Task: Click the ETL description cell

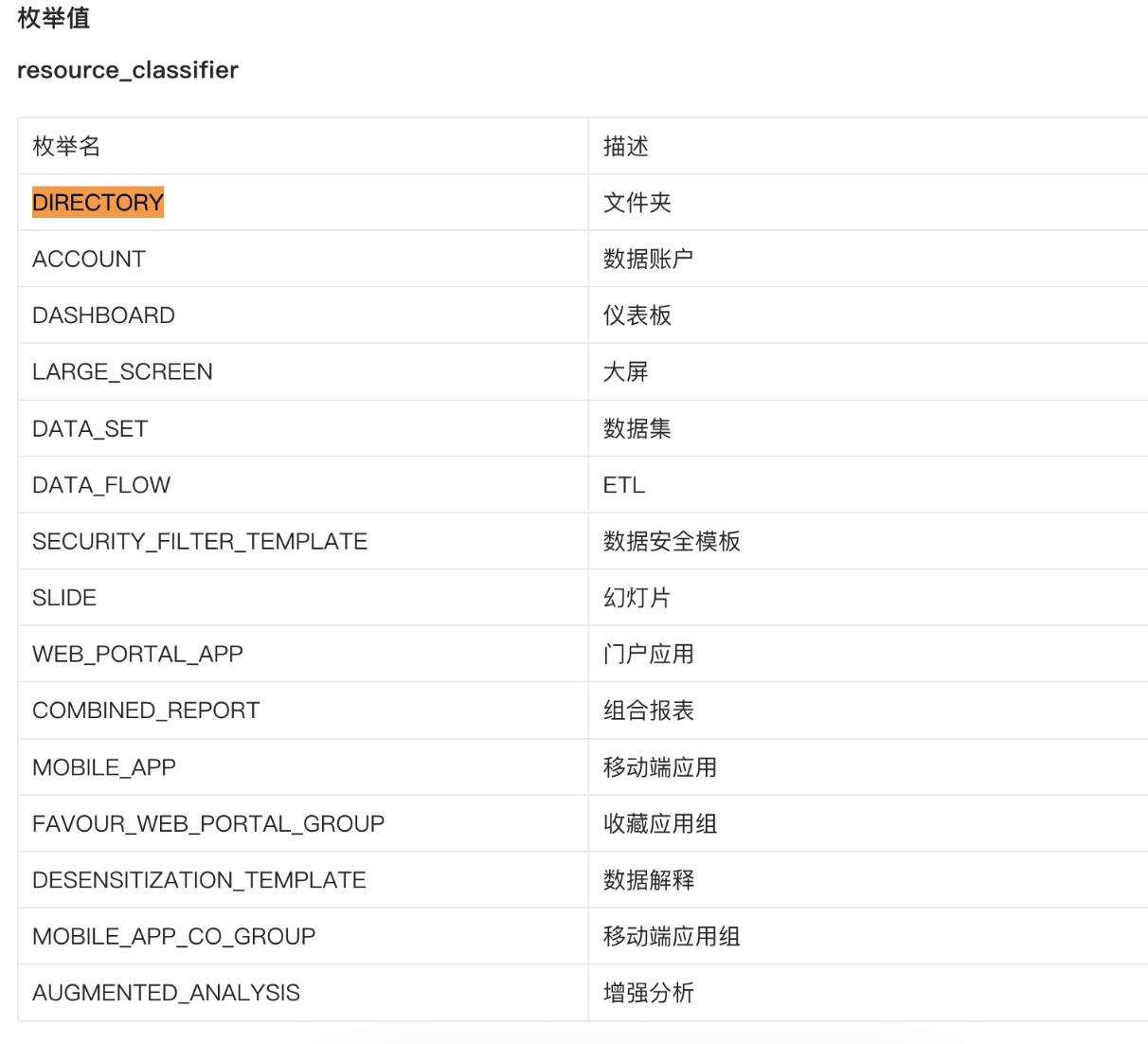Action: pyautogui.click(x=624, y=485)
